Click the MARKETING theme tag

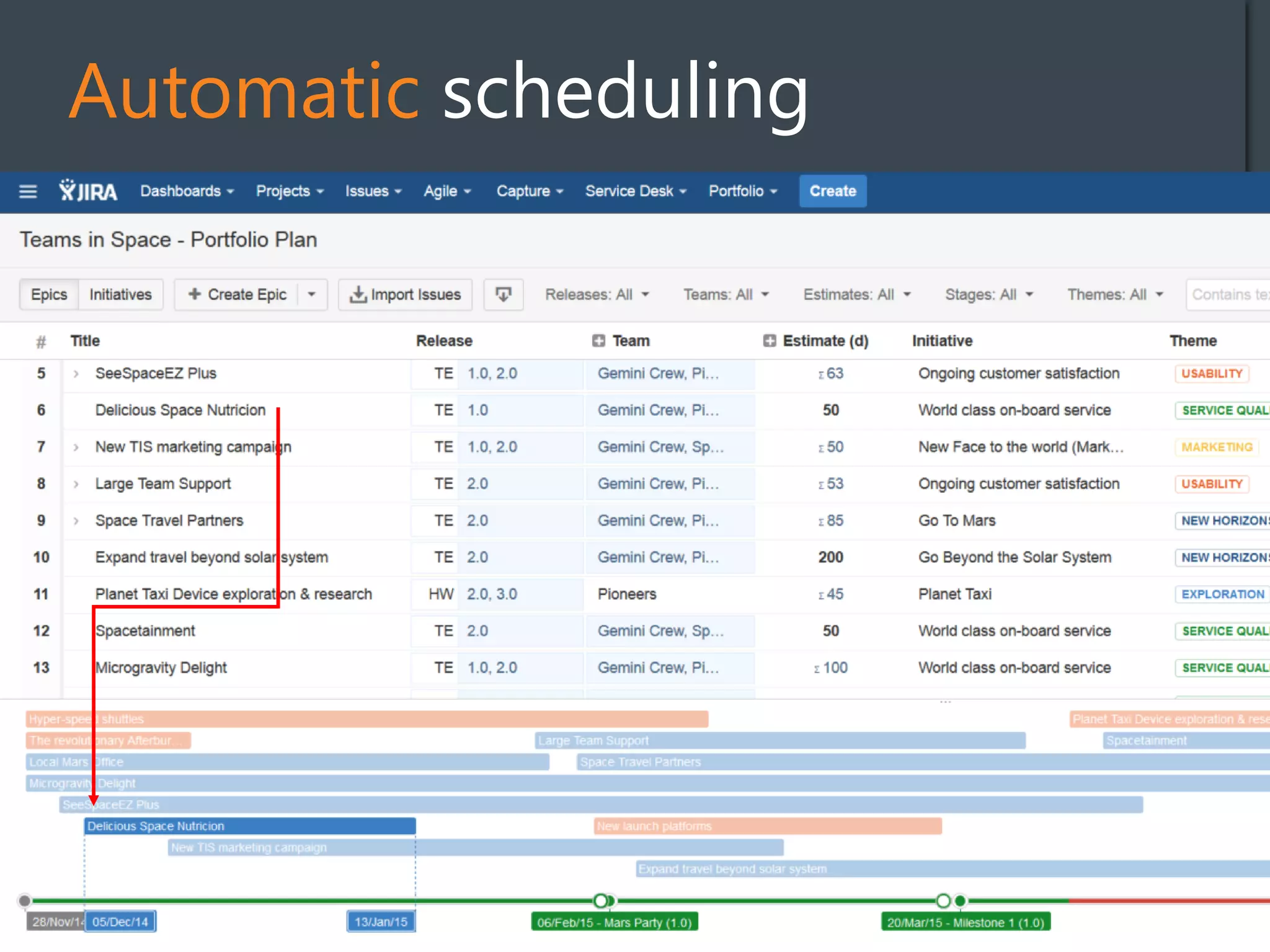tap(1217, 447)
